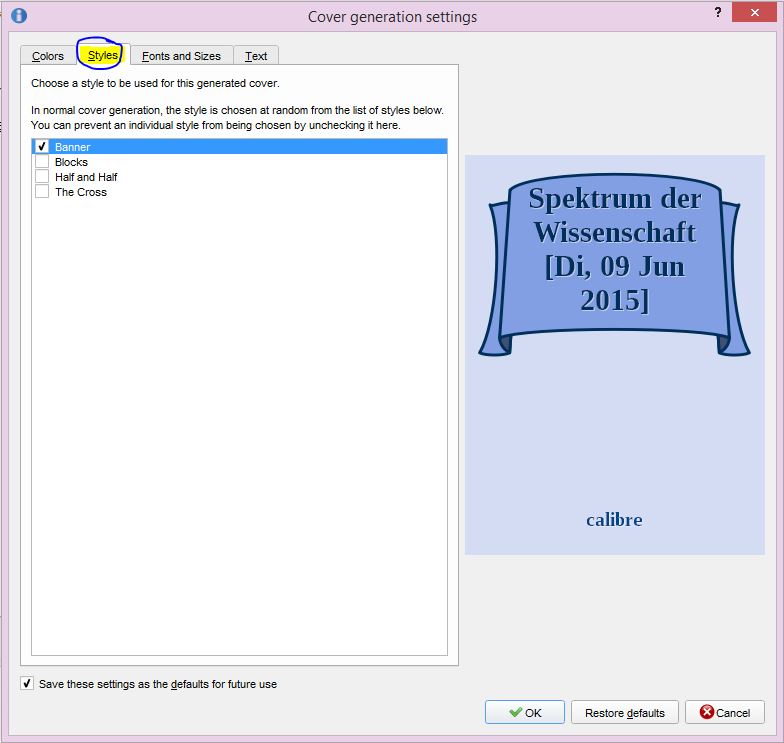Click the Cancel button
784x743 pixels.
(x=724, y=712)
